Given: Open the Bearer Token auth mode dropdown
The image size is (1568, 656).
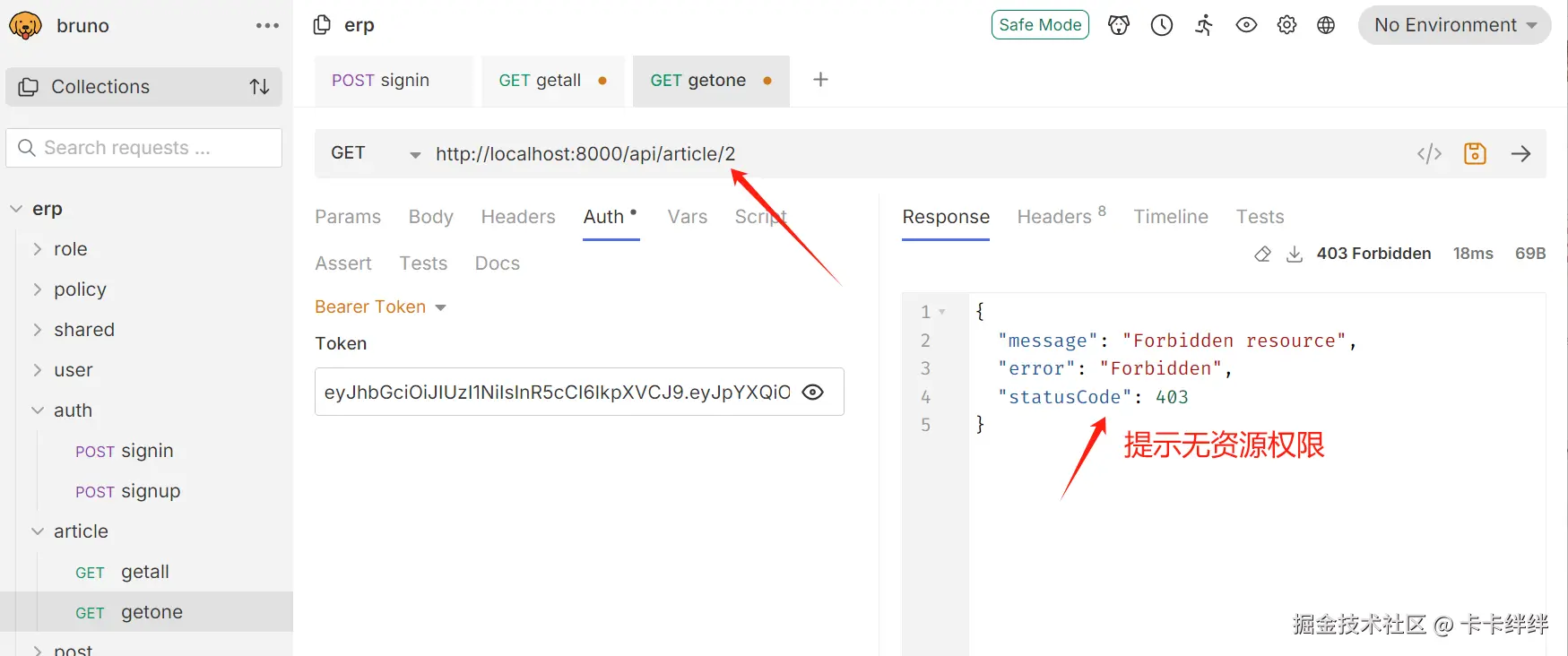Looking at the screenshot, I should point(380,307).
